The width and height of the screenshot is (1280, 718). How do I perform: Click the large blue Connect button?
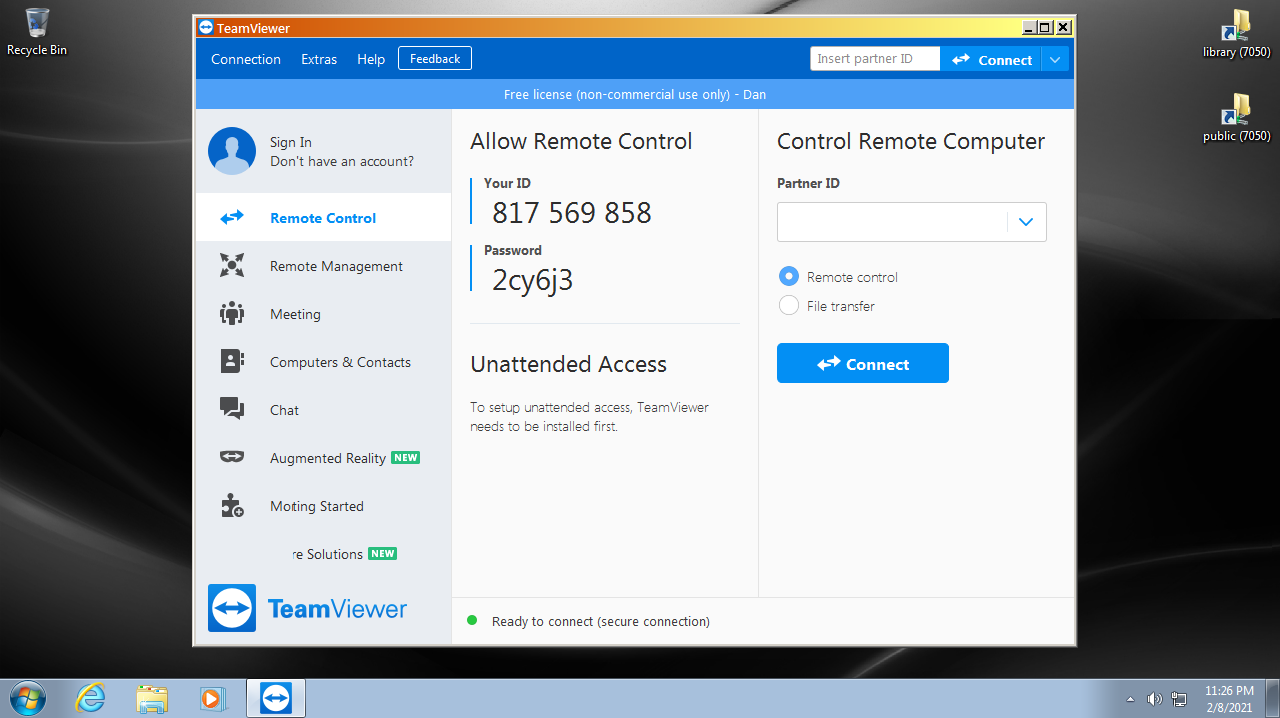click(862, 364)
